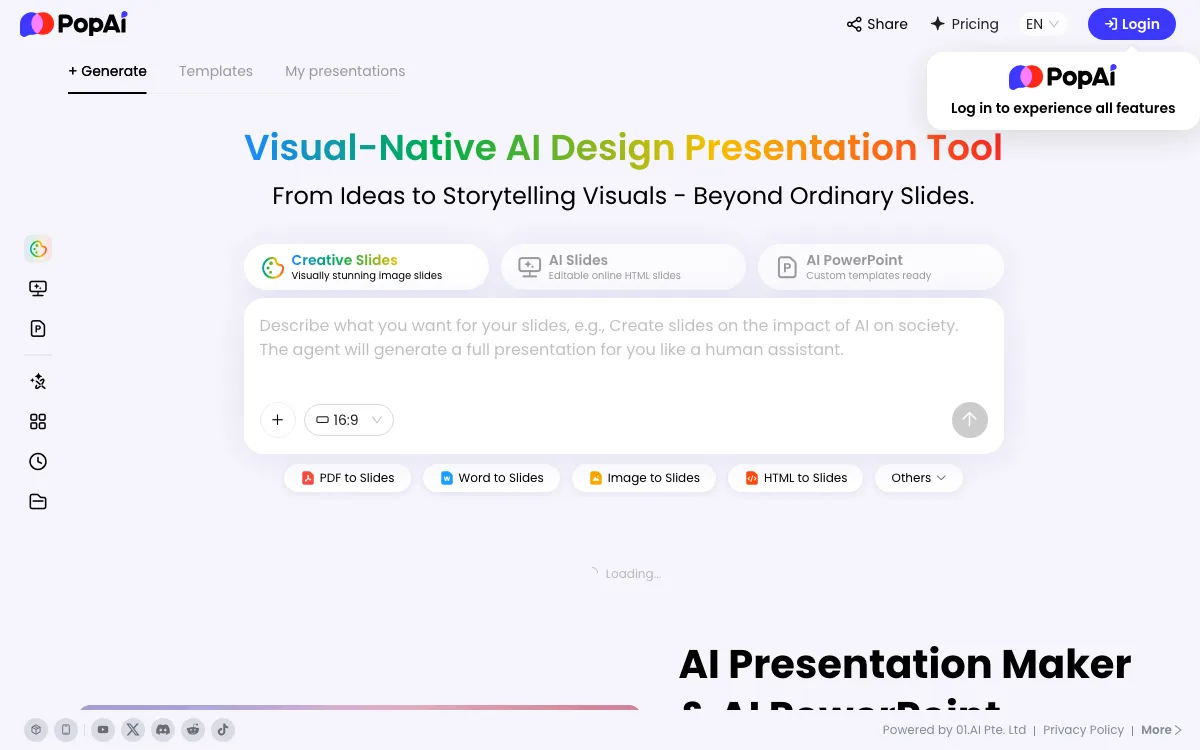The width and height of the screenshot is (1200, 750).
Task: Open the Reddit social link
Action: pyautogui.click(x=193, y=730)
